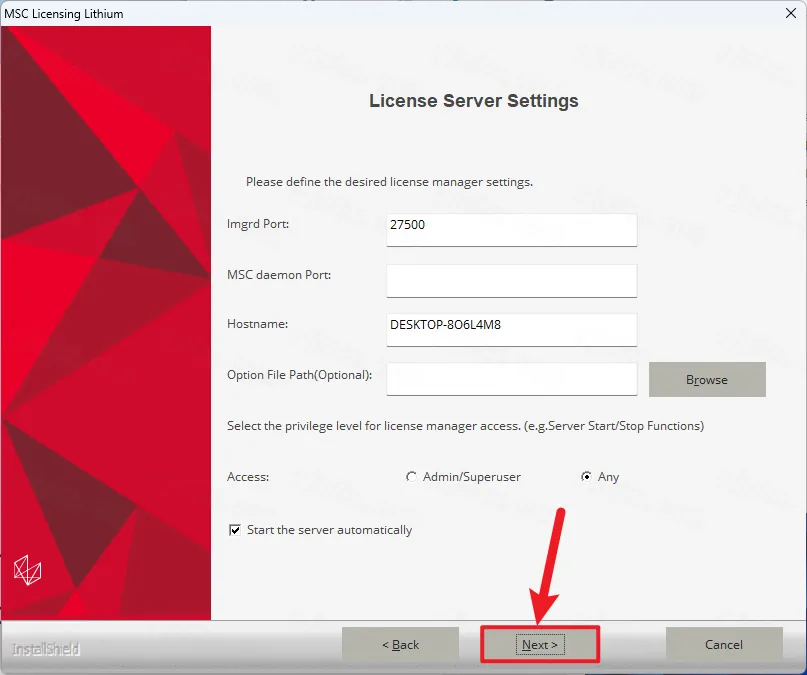Click the 'Option File Path(Optional):' label
The height and width of the screenshot is (675, 807).
(300, 375)
